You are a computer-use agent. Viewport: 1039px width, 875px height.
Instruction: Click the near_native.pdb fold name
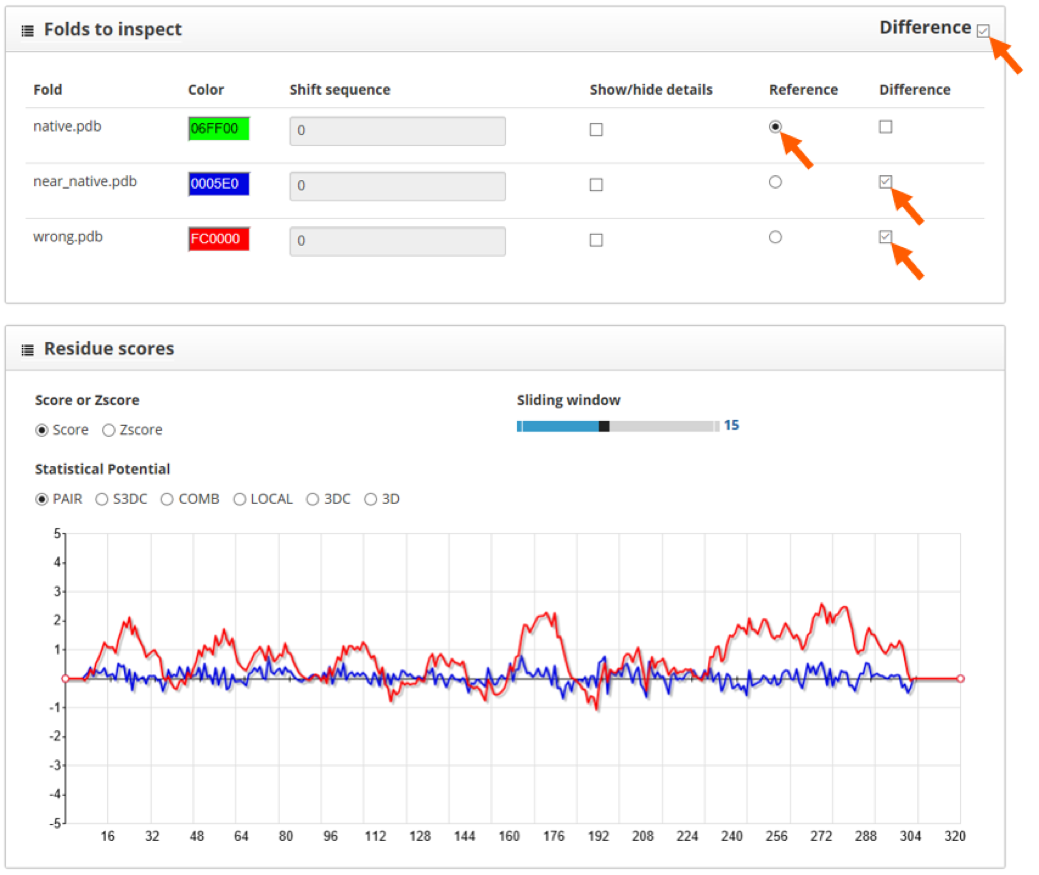[85, 181]
